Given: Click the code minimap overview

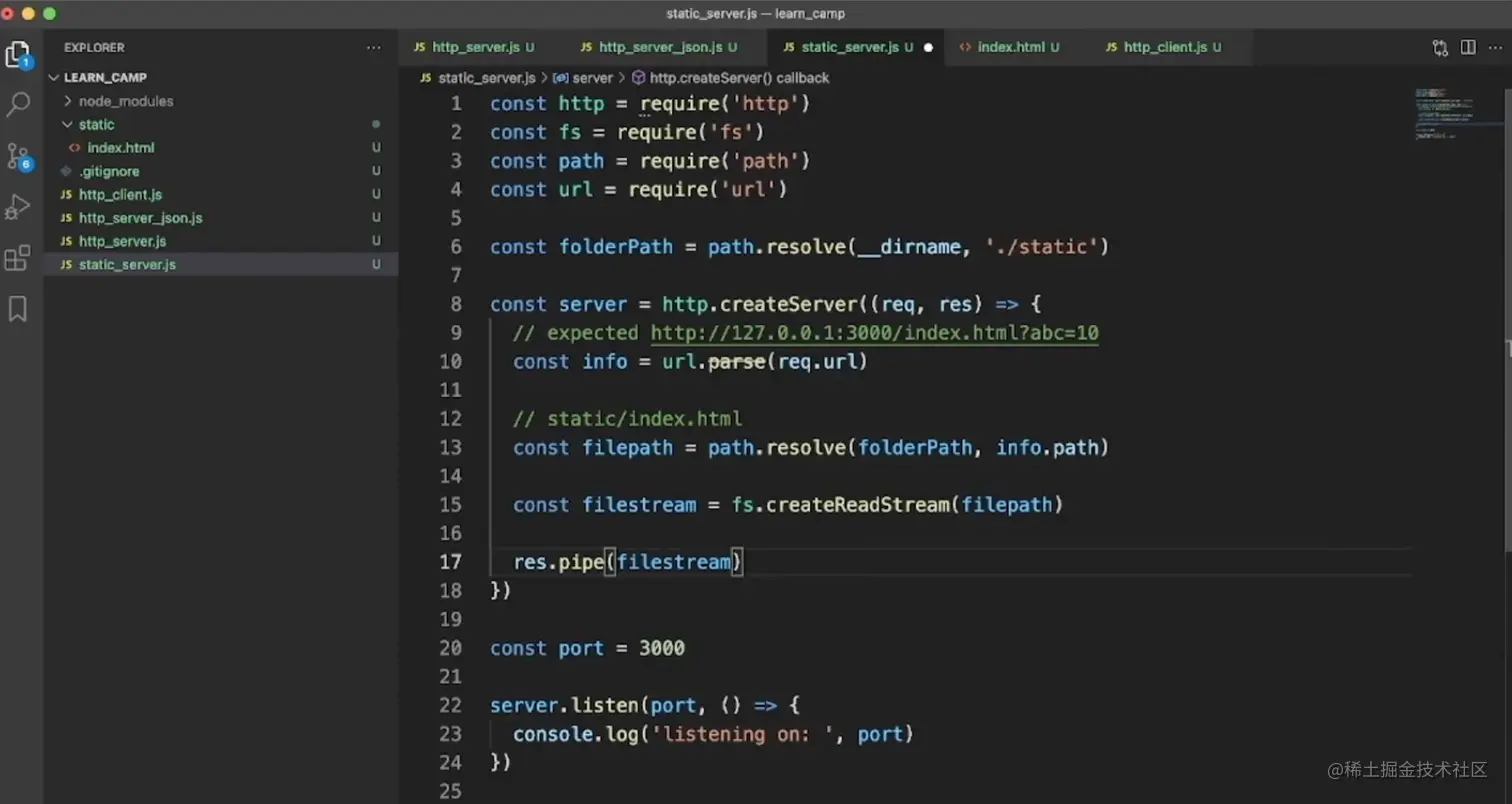Looking at the screenshot, I should (x=1458, y=113).
